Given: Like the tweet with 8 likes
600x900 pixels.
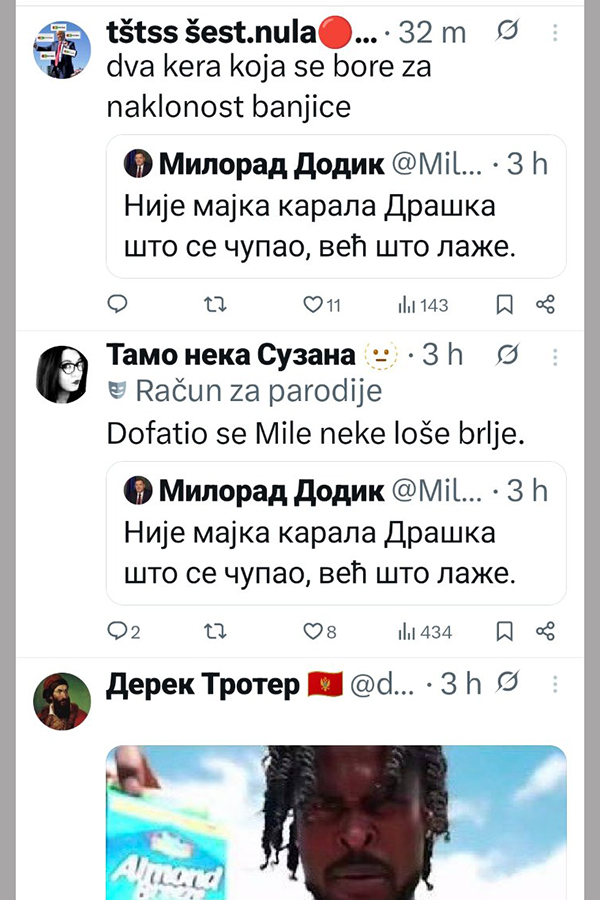Looking at the screenshot, I should pyautogui.click(x=314, y=631).
